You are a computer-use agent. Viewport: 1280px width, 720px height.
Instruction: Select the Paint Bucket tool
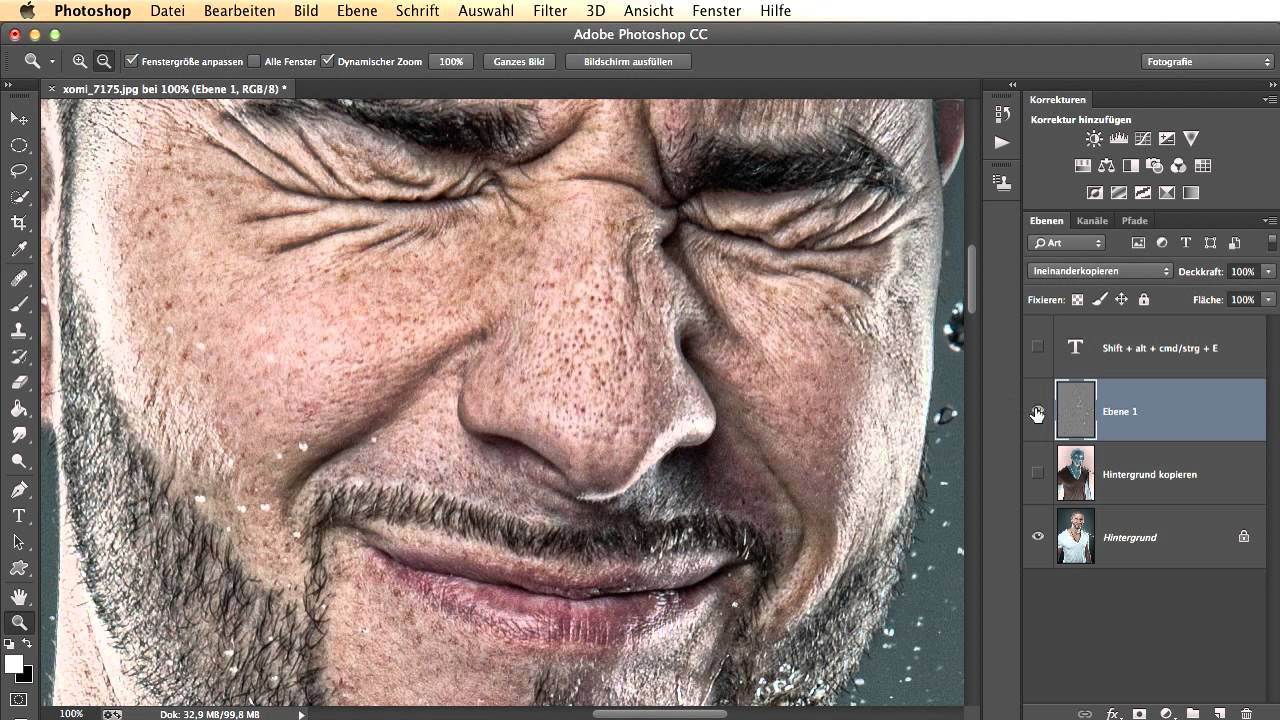click(x=18, y=408)
